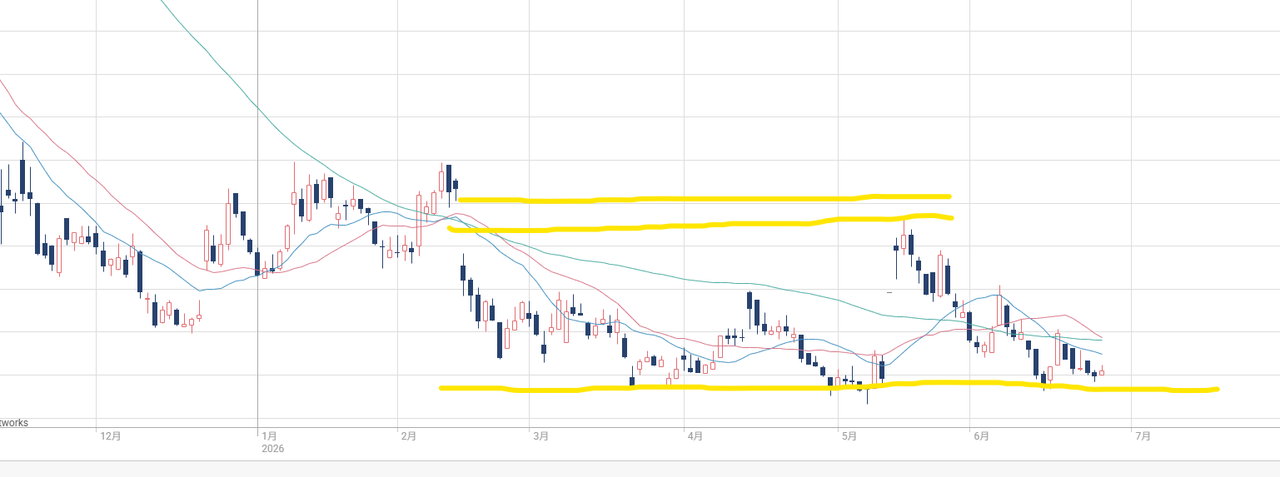Click the 7月 label on time axis

pyautogui.click(x=1143, y=436)
